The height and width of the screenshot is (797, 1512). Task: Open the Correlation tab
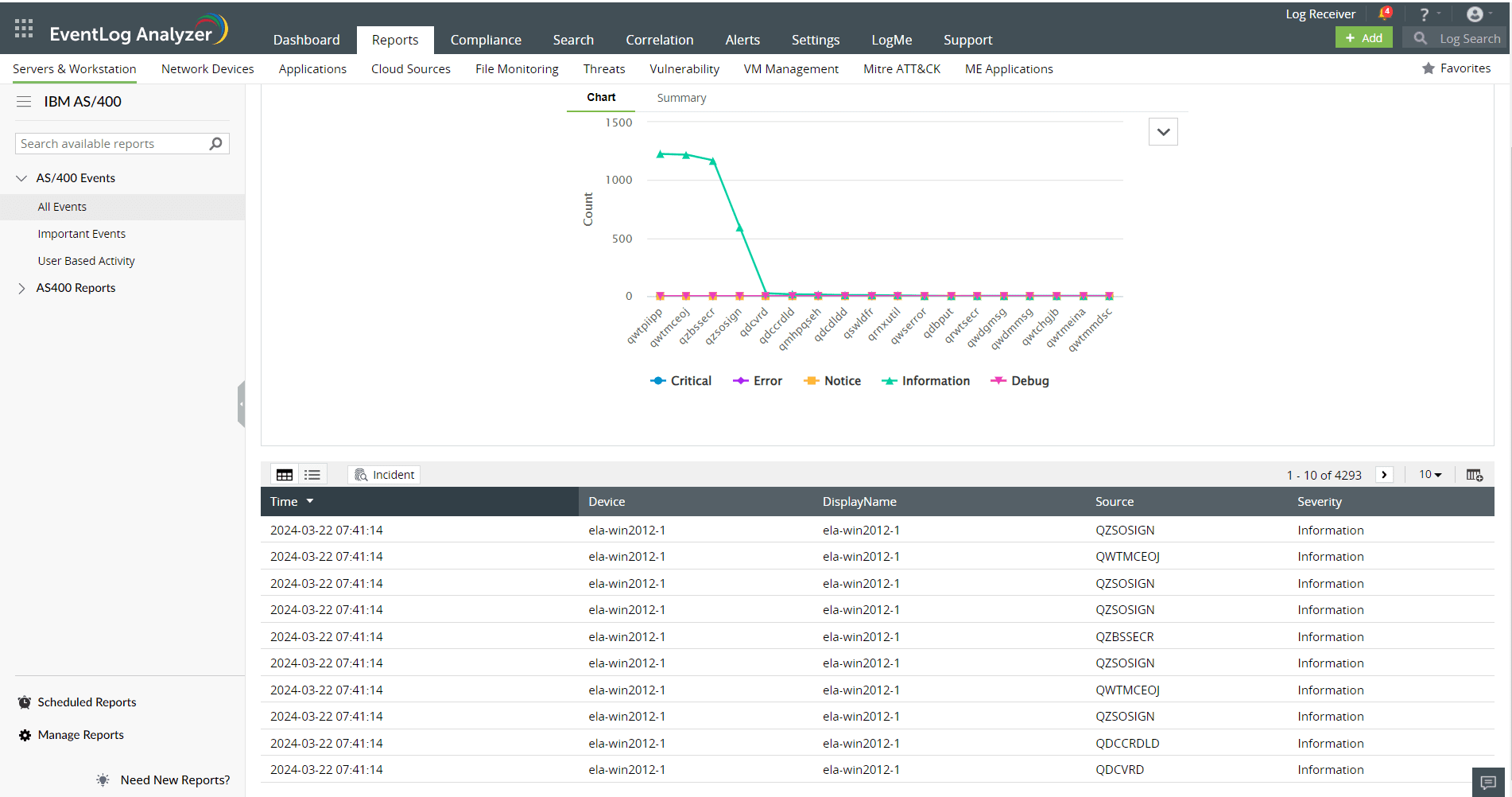[660, 40]
